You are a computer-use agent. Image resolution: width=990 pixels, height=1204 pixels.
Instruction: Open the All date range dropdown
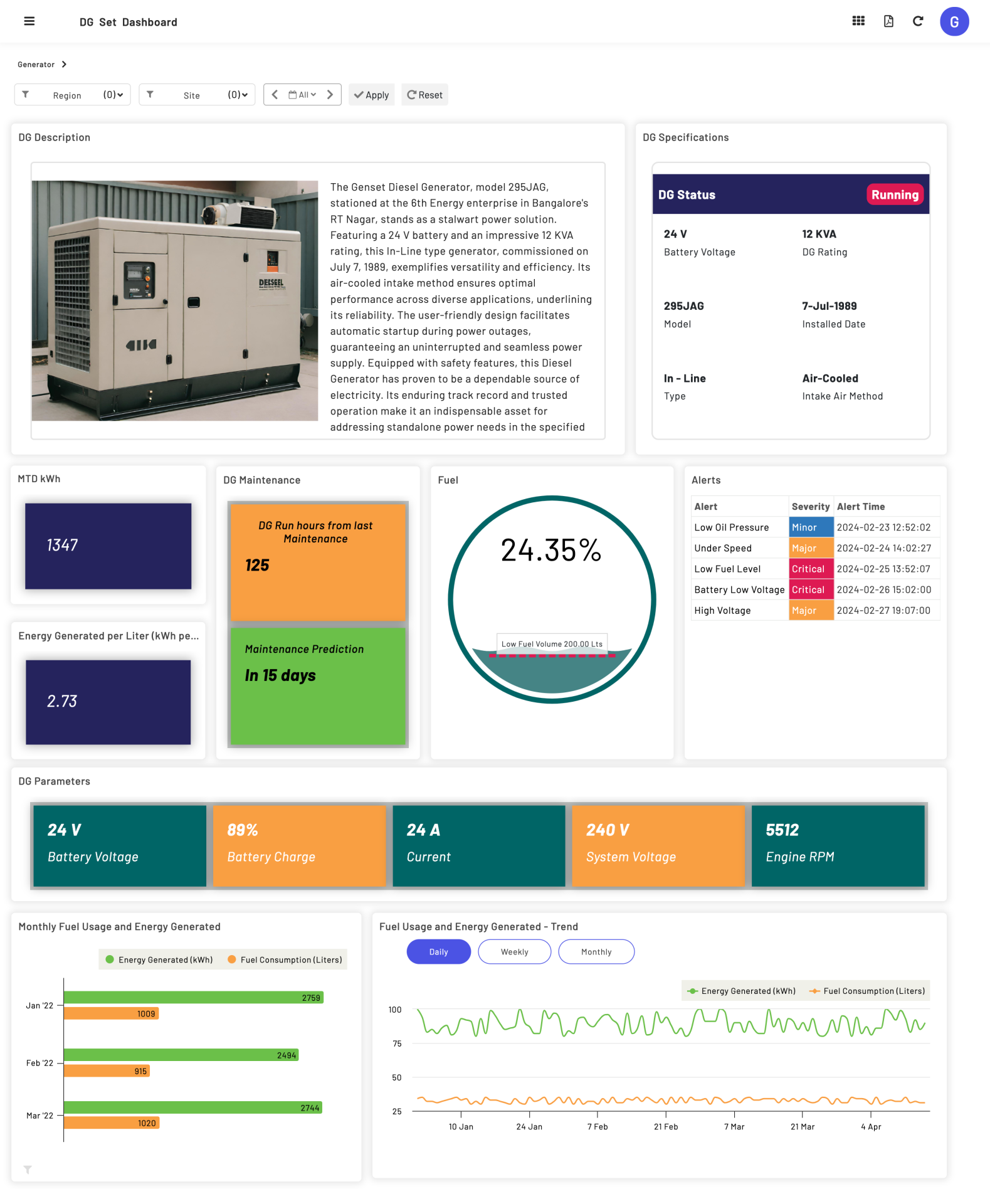tap(302, 95)
